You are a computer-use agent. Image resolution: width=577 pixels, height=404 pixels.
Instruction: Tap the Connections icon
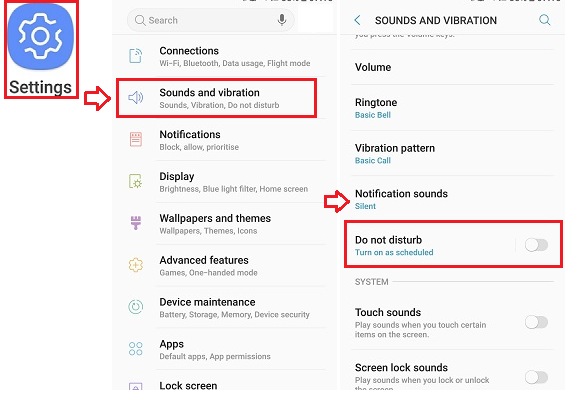(x=135, y=56)
